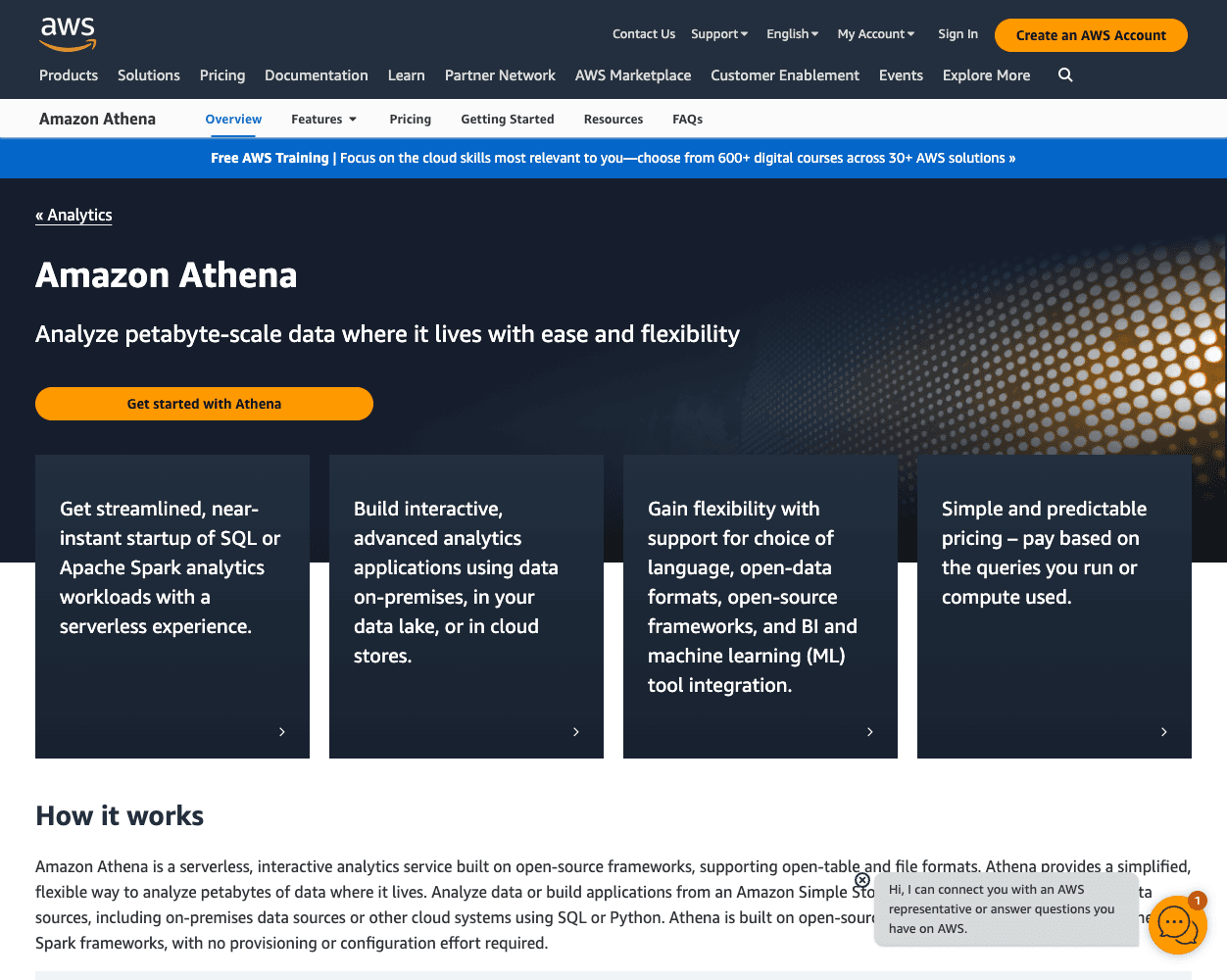Open AWS Marketplace menu
1227x980 pixels.
tap(633, 75)
